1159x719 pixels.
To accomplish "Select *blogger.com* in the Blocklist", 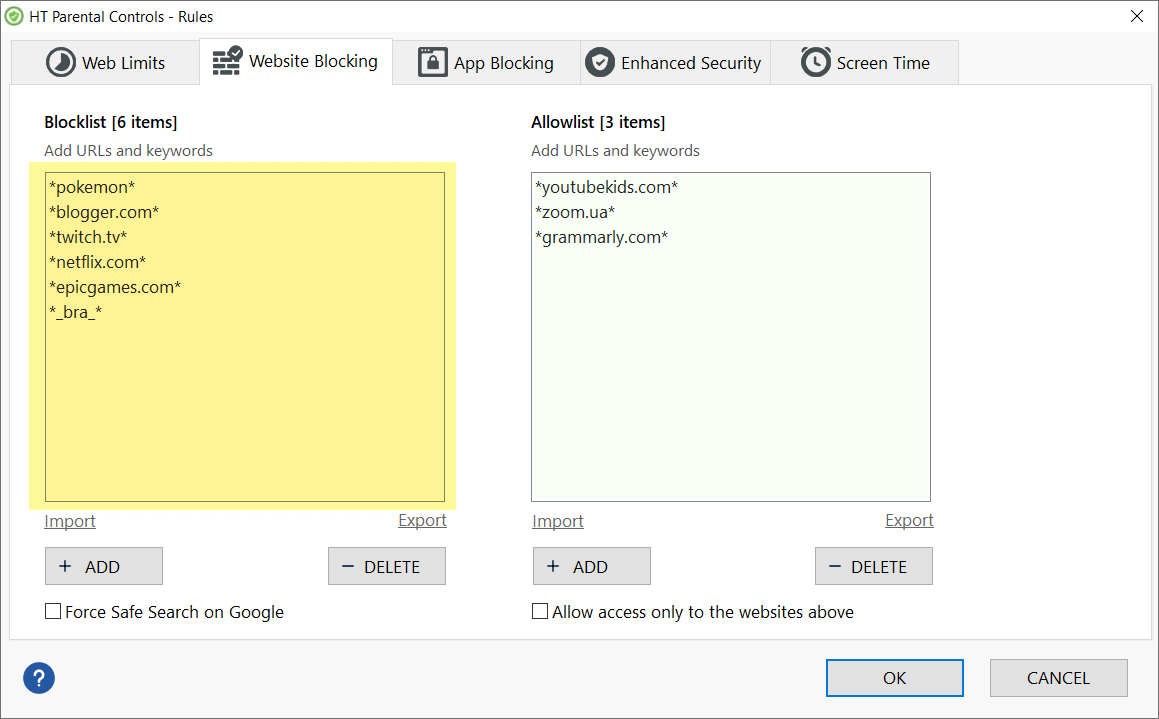I will (104, 212).
